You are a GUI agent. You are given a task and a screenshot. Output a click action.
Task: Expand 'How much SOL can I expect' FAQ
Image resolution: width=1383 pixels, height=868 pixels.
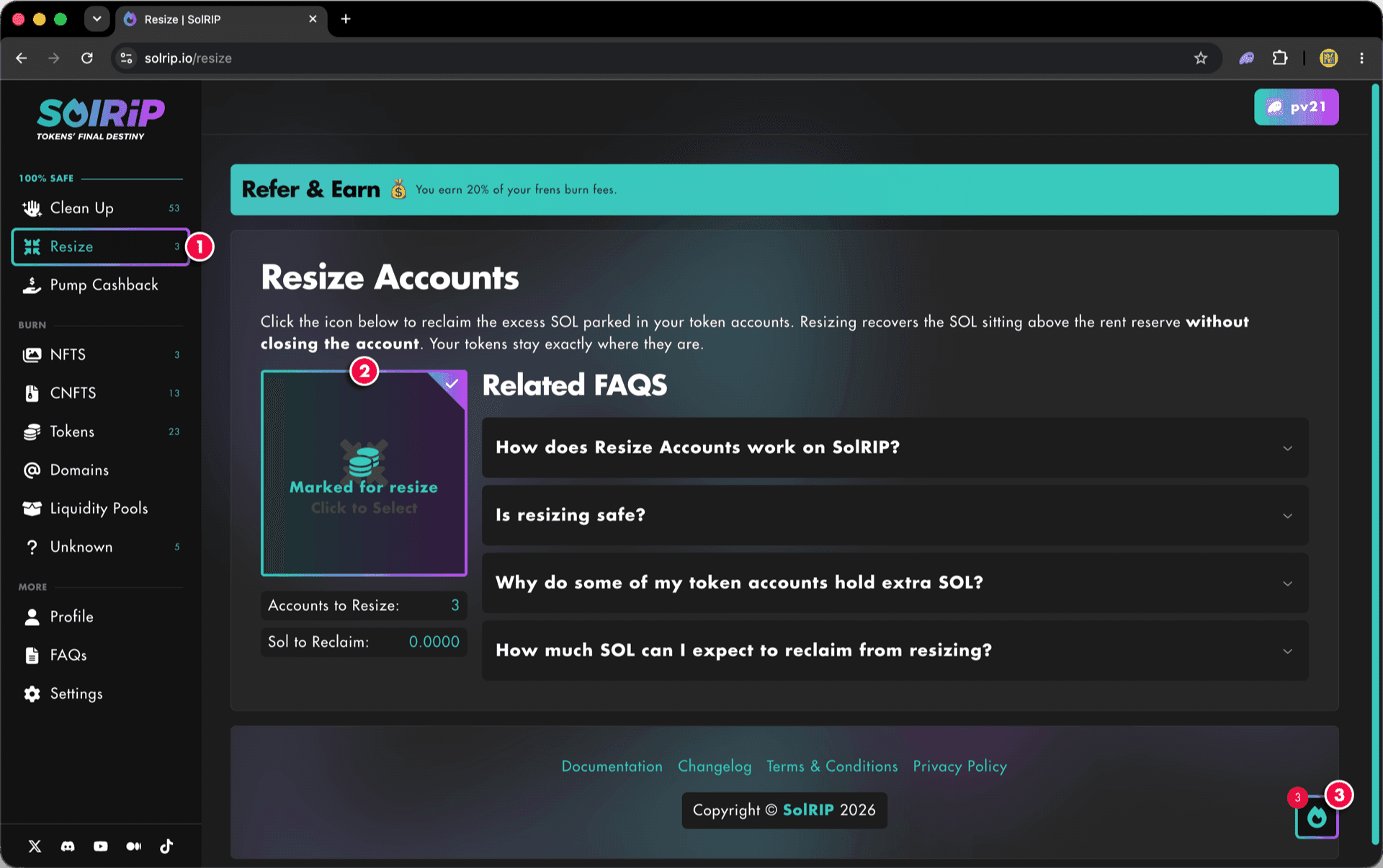coord(895,650)
